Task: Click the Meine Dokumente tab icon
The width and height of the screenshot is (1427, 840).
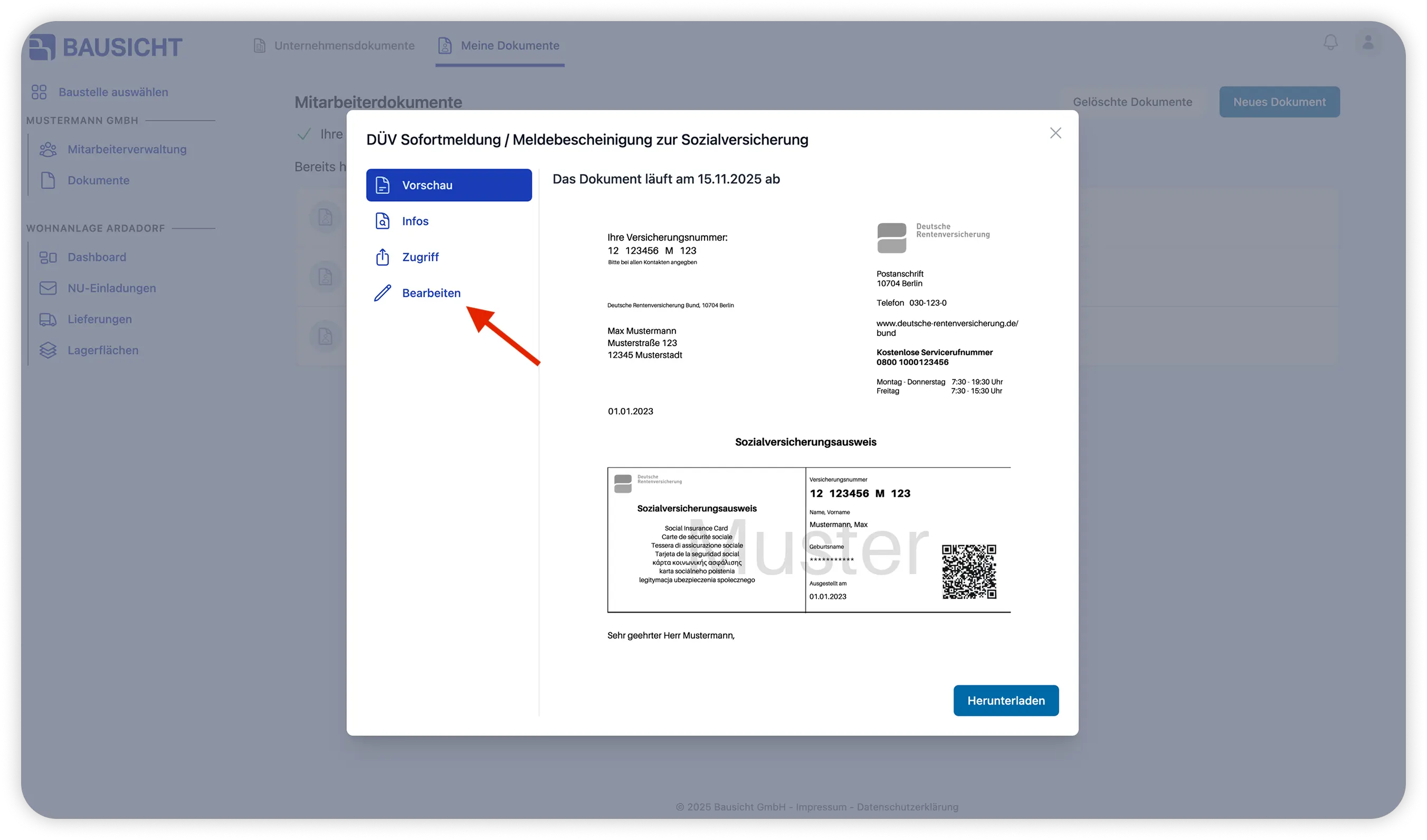Action: click(445, 46)
